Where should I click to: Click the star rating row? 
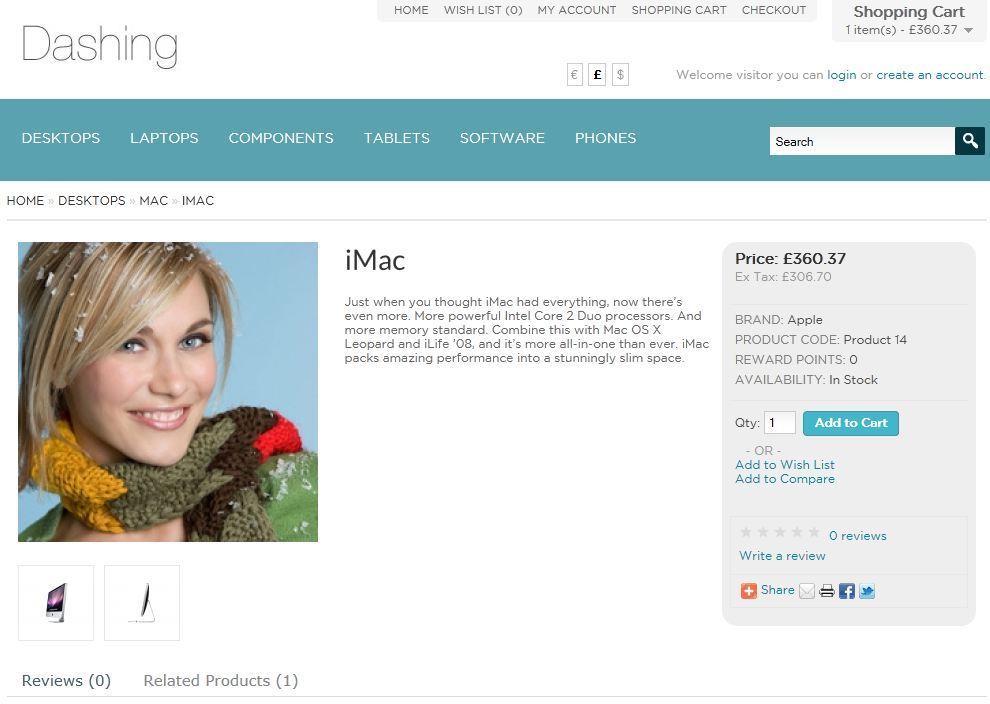point(780,532)
